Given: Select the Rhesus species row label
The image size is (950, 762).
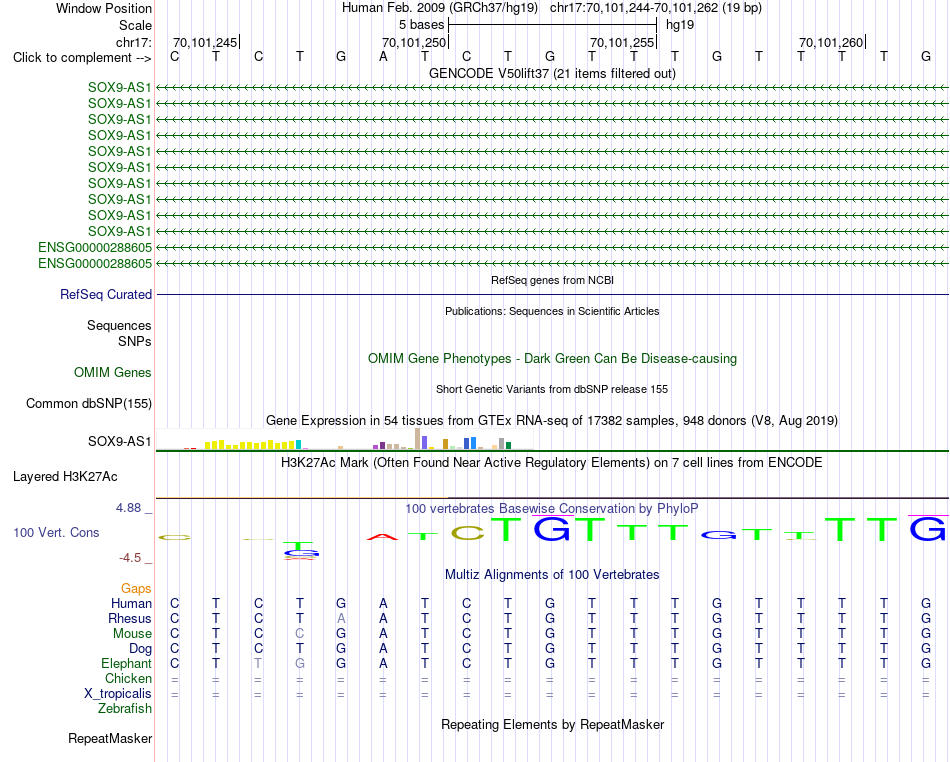Looking at the screenshot, I should click(x=130, y=618).
